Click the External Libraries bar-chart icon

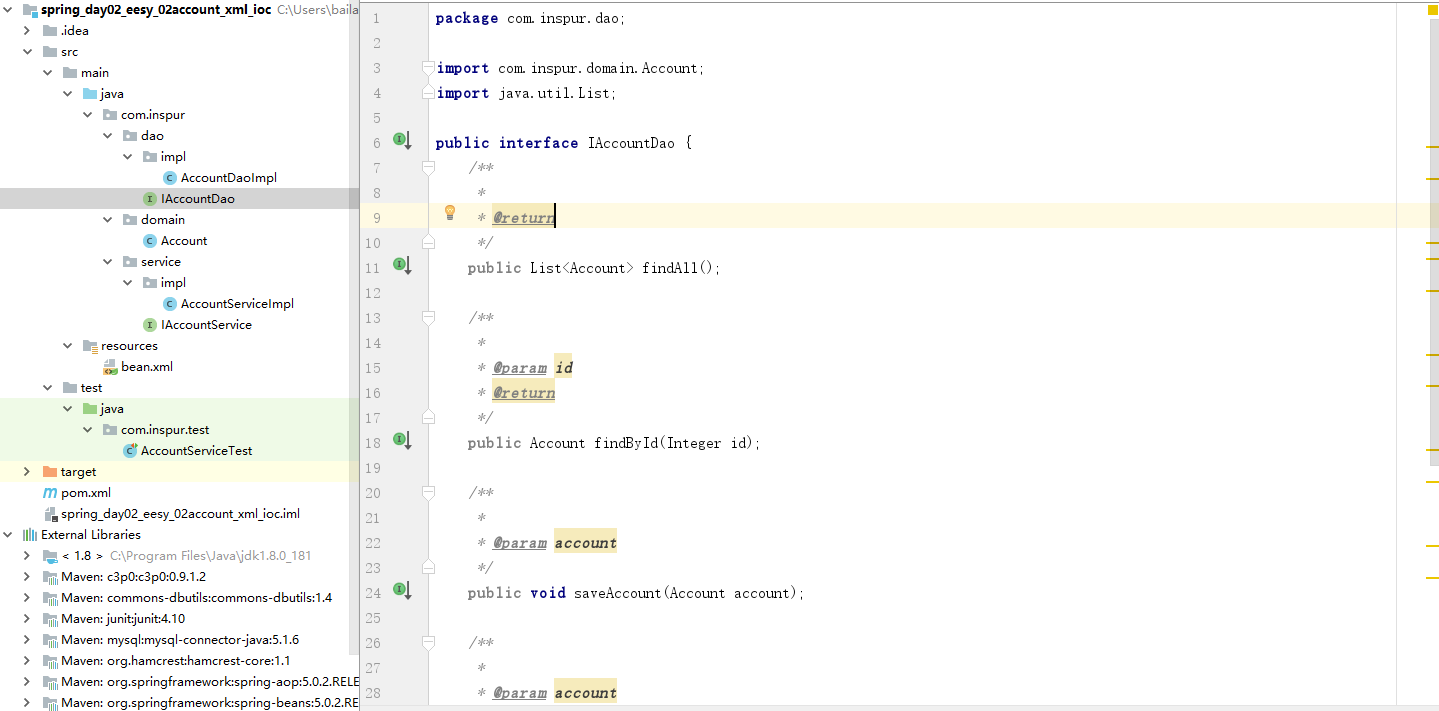click(30, 535)
